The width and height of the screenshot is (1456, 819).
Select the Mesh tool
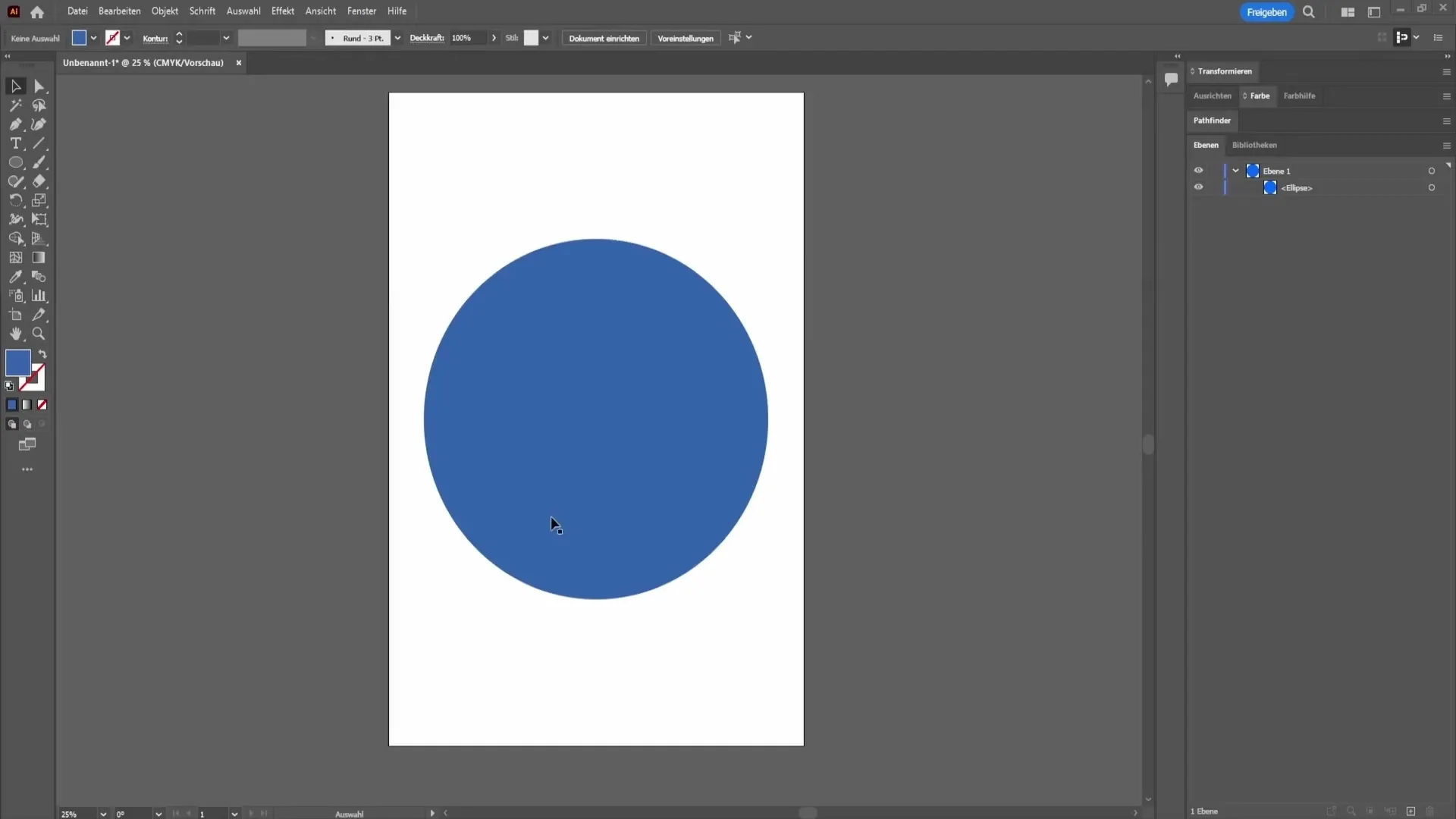click(15, 258)
